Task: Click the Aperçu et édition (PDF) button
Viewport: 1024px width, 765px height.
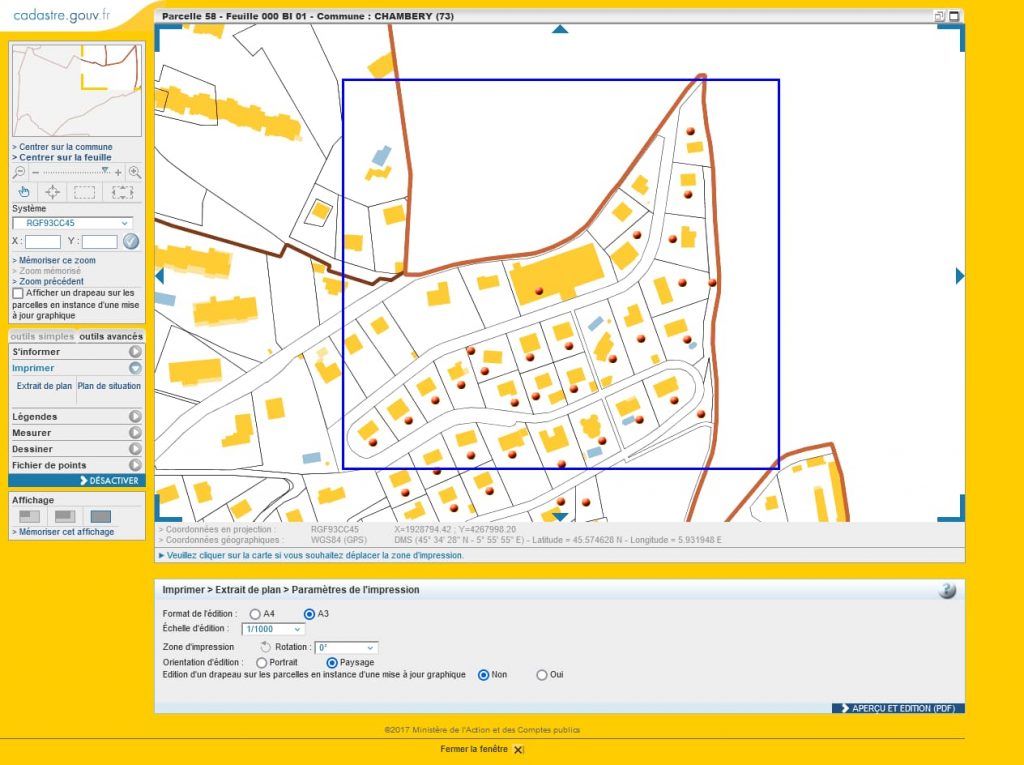Action: click(x=897, y=708)
